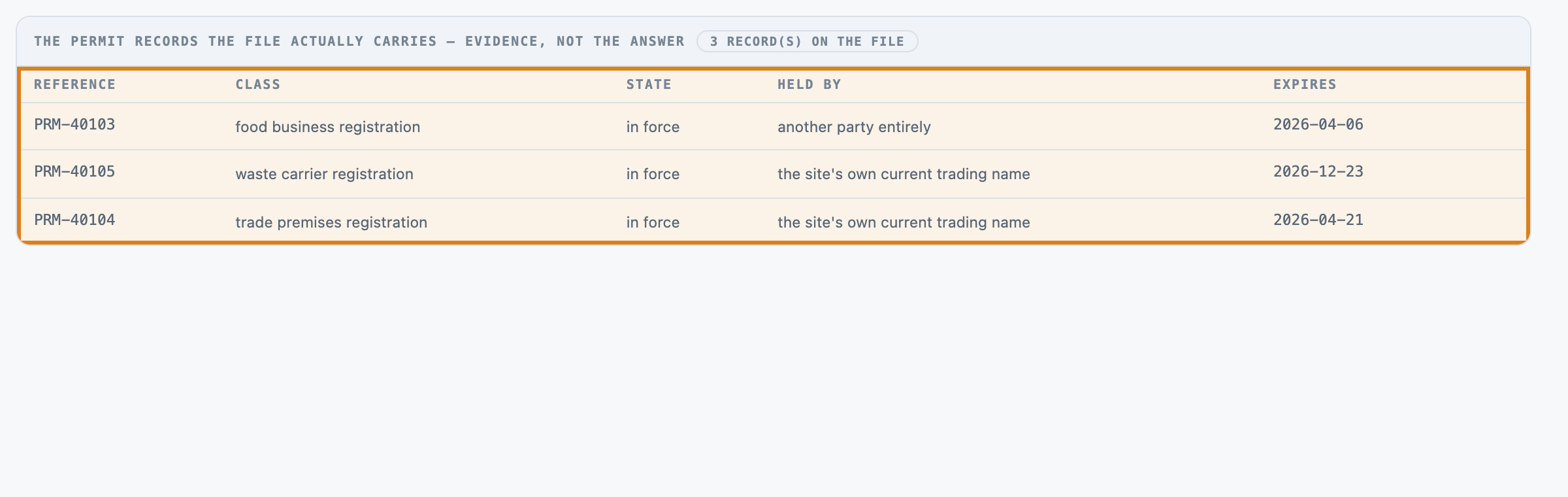Select the PRM-40104 reference cell
The height and width of the screenshot is (497, 1568).
tap(74, 220)
